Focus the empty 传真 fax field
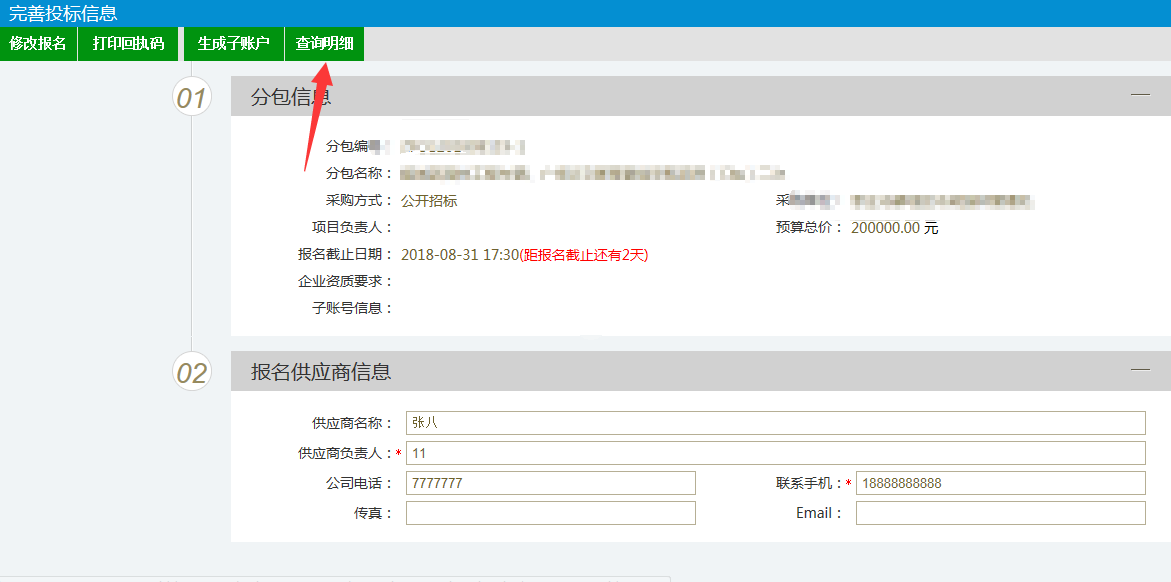The image size is (1171, 582). (x=550, y=513)
